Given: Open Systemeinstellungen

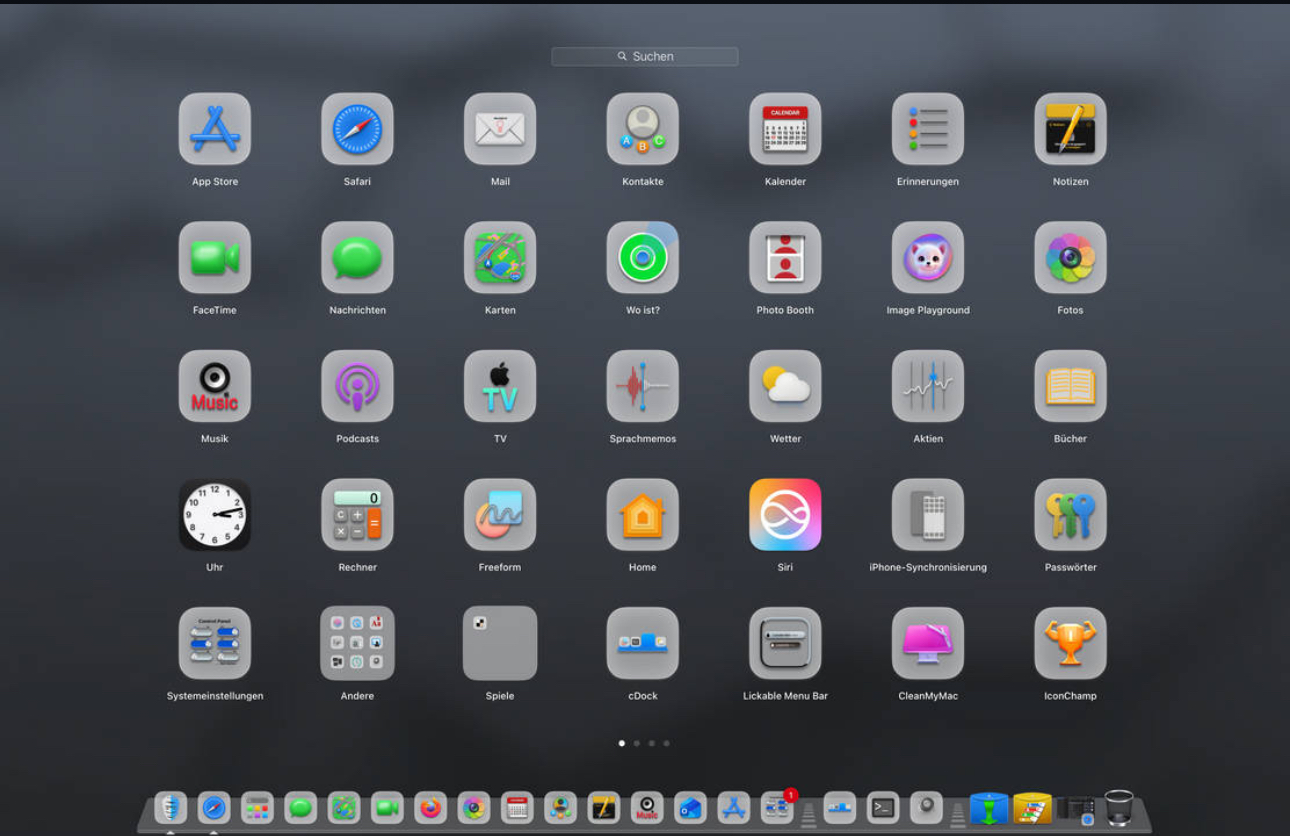Looking at the screenshot, I should pos(215,643).
